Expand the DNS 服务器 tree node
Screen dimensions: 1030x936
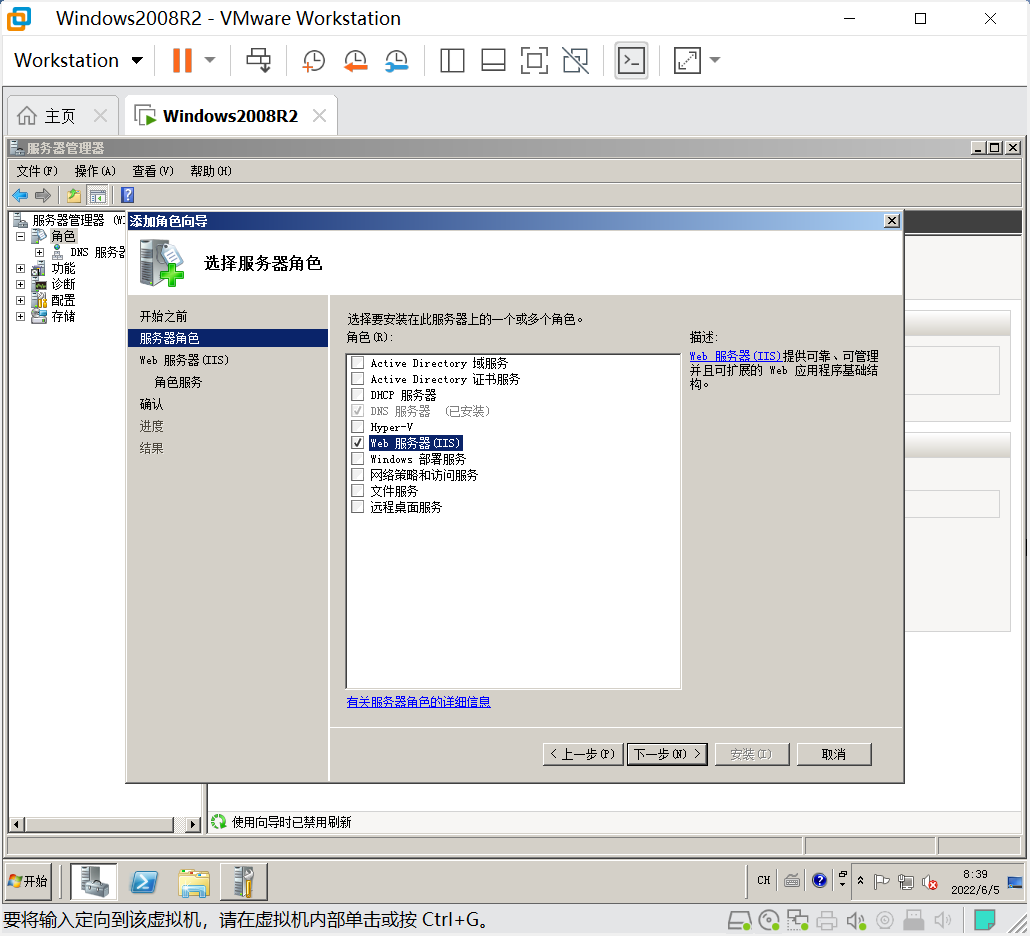pyautogui.click(x=39, y=252)
